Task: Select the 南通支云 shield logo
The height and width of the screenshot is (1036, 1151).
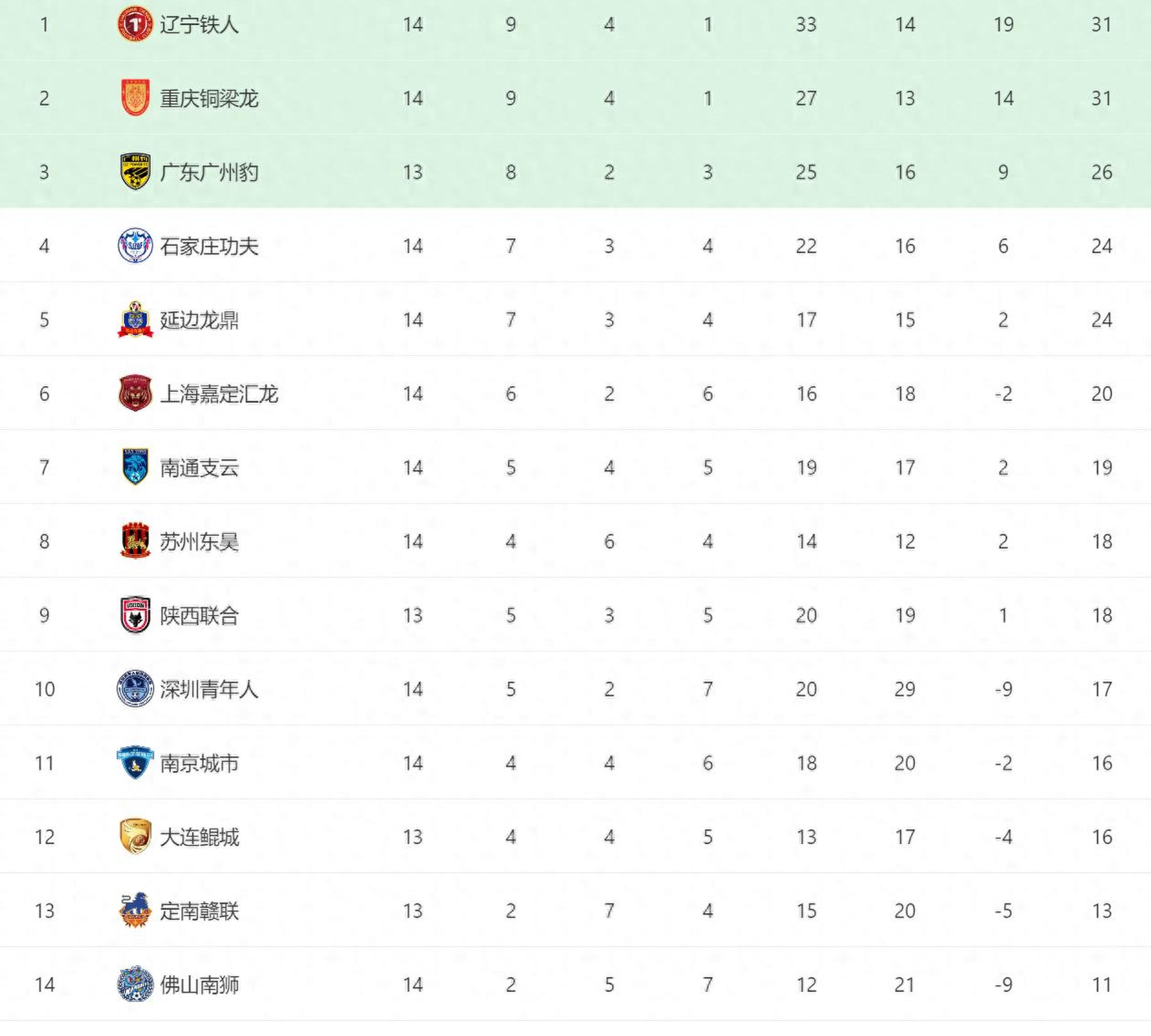Action: pyautogui.click(x=135, y=467)
